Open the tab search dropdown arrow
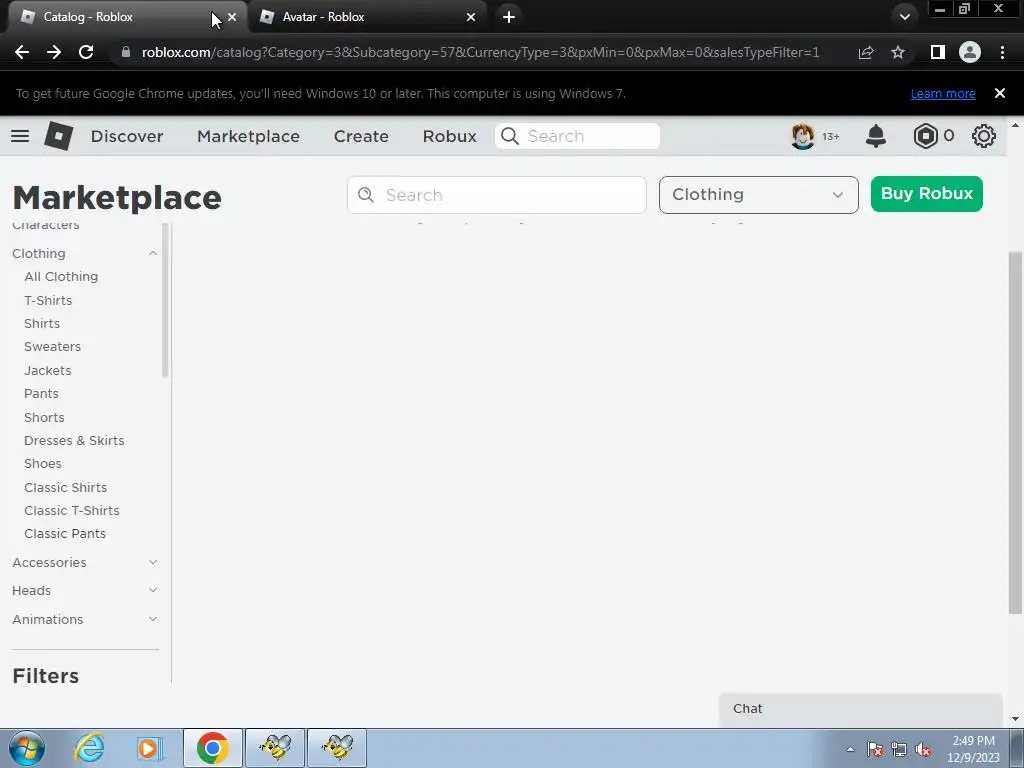The image size is (1024, 768). pyautogui.click(x=904, y=17)
